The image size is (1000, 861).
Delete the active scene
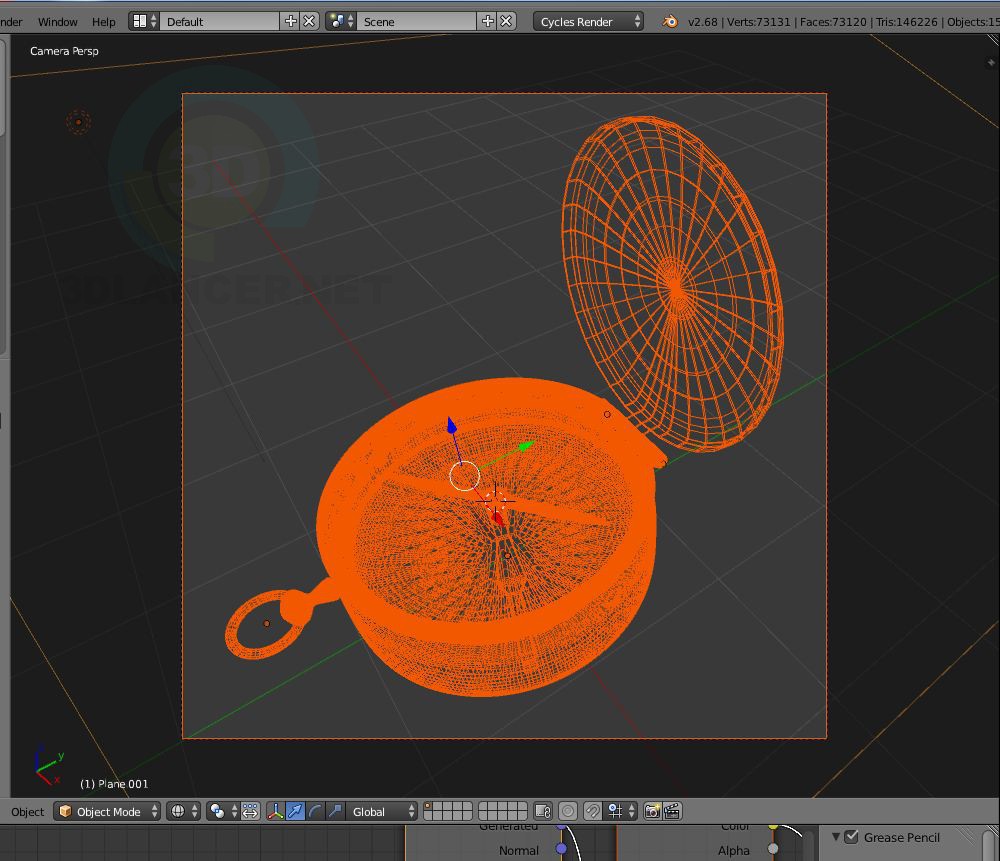(x=506, y=21)
